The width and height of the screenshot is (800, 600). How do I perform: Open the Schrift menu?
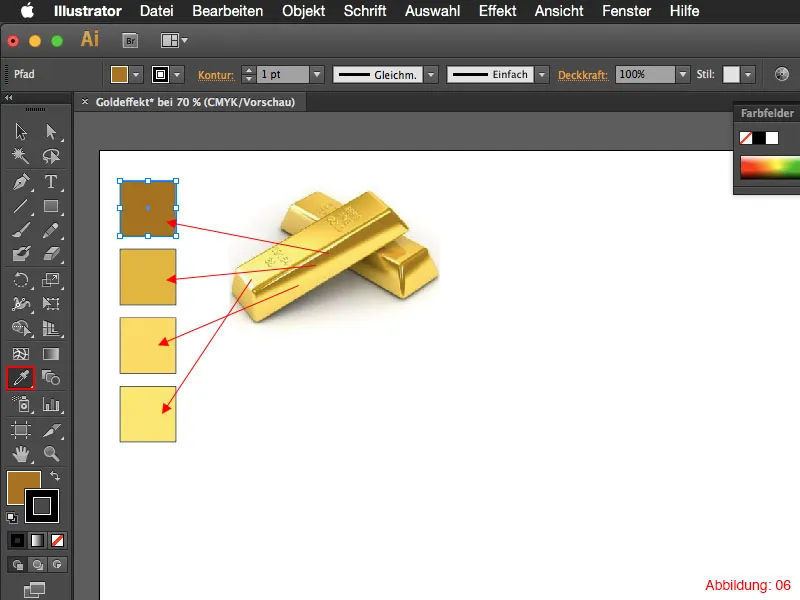(x=365, y=11)
